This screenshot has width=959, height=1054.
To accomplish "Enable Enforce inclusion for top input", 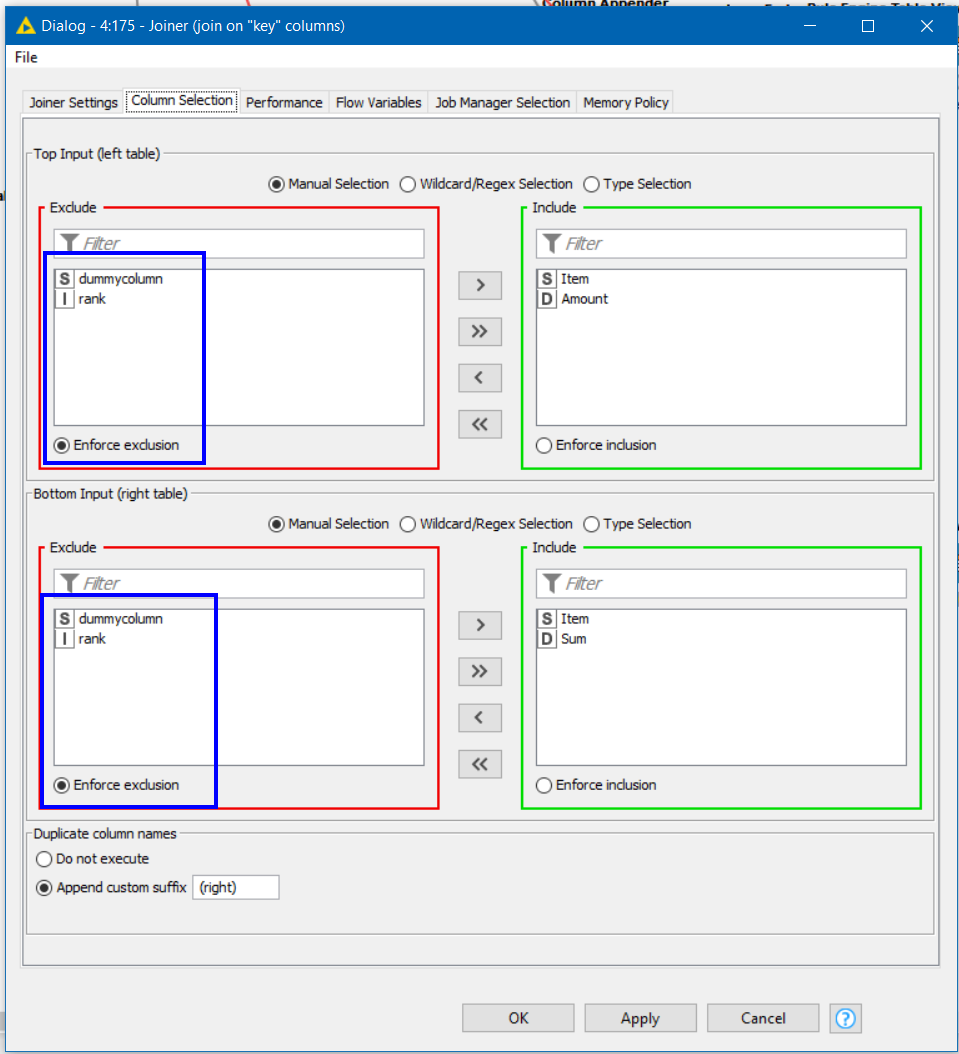I will tap(544, 445).
